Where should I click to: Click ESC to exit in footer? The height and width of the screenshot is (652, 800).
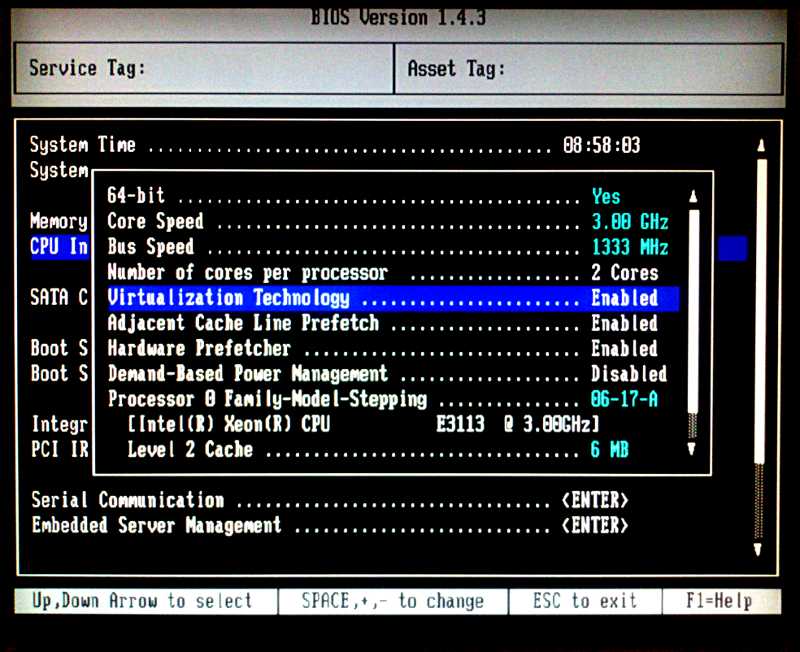(584, 601)
